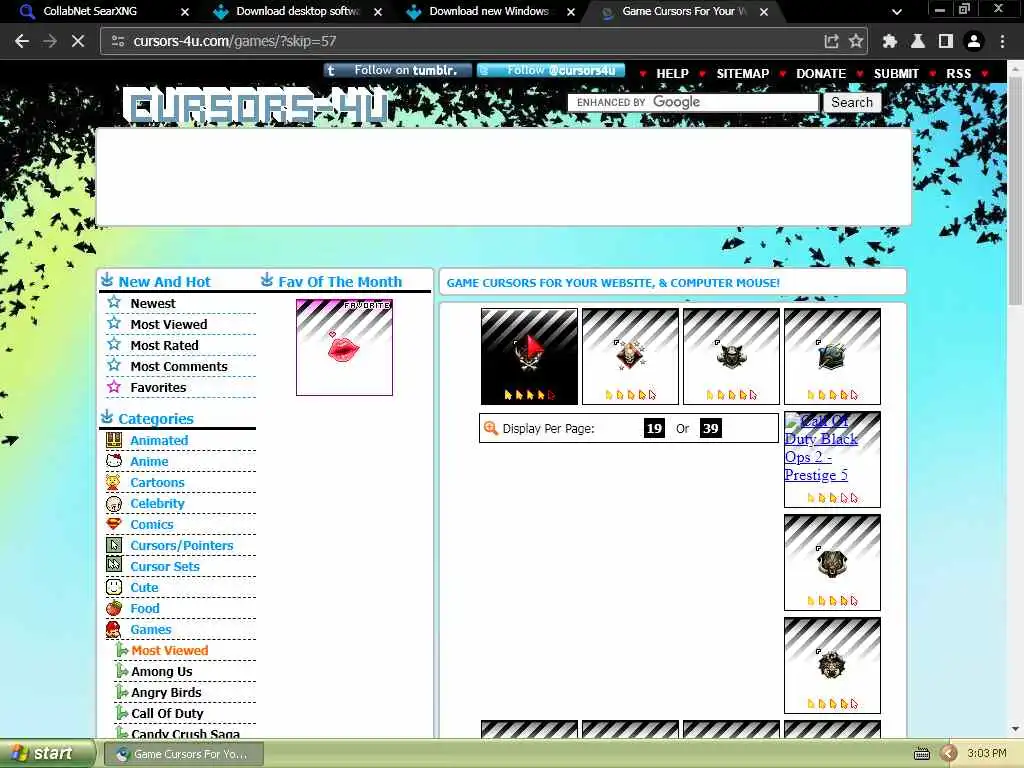1024x768 pixels.
Task: Open Chrome profile avatar
Action: coord(974,41)
